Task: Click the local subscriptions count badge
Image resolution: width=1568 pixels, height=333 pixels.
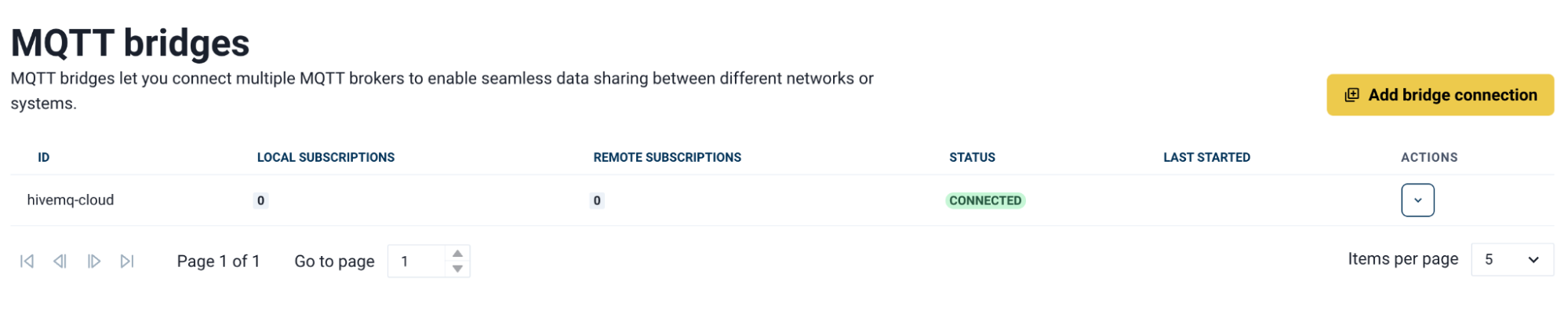Action: click(x=260, y=201)
